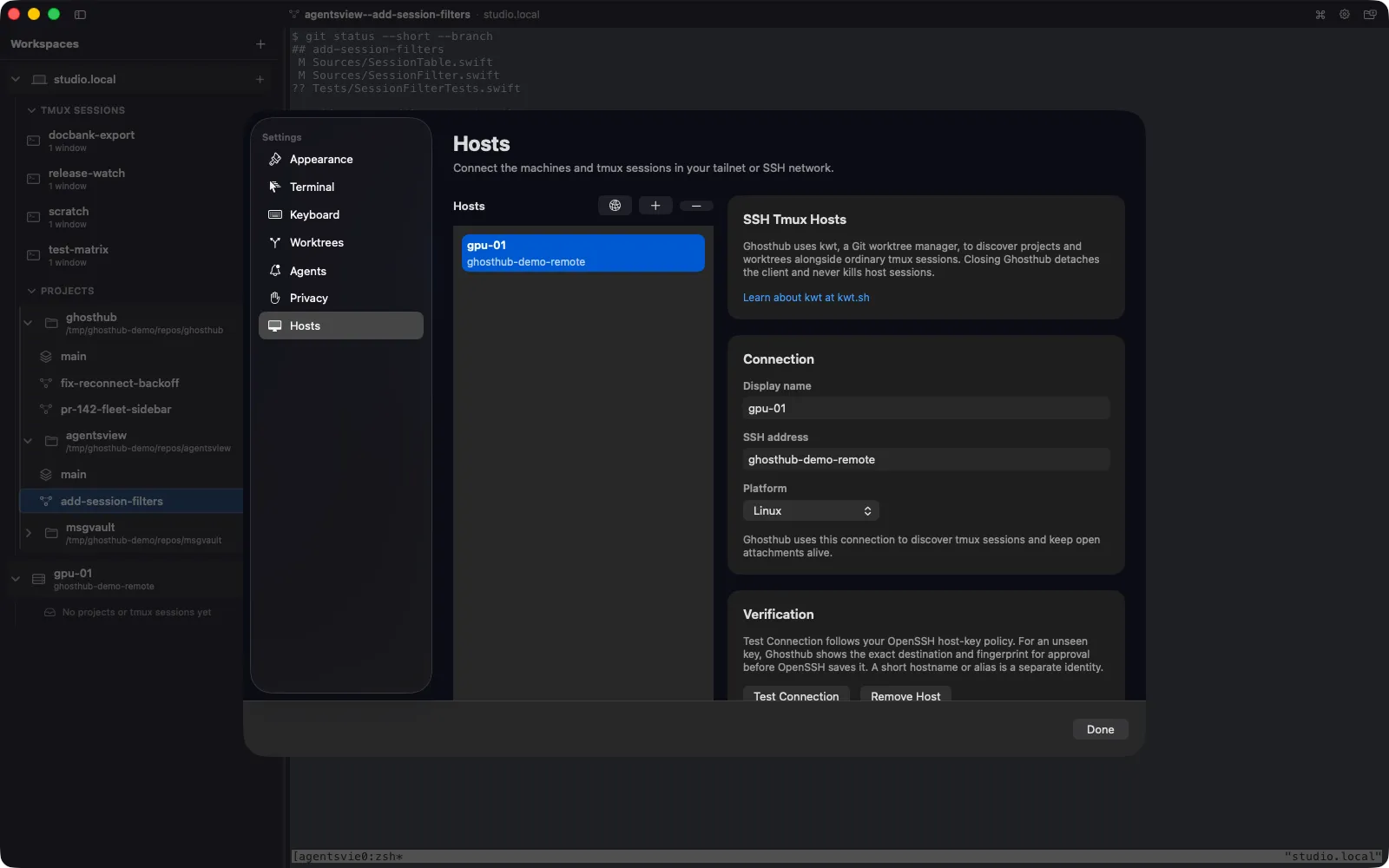Click top-right window panel icon
Image resolution: width=1389 pixels, height=868 pixels.
pyautogui.click(x=1370, y=15)
